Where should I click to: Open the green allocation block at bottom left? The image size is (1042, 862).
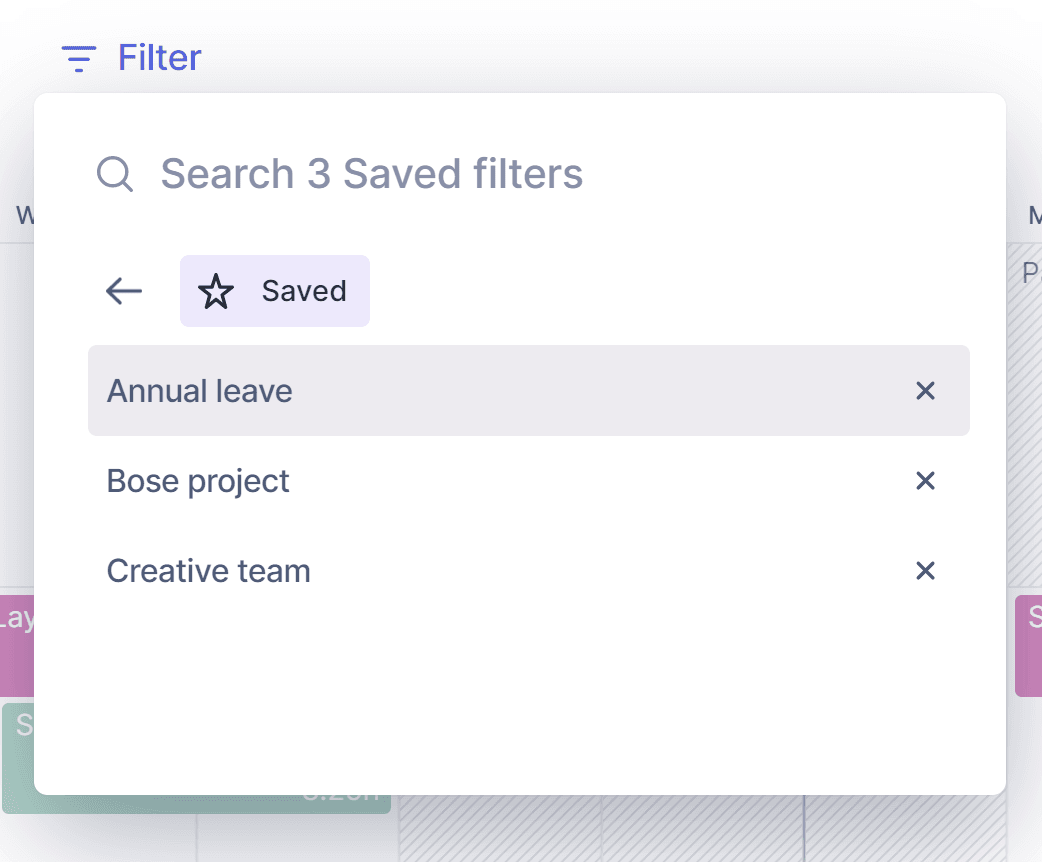[x=17, y=758]
